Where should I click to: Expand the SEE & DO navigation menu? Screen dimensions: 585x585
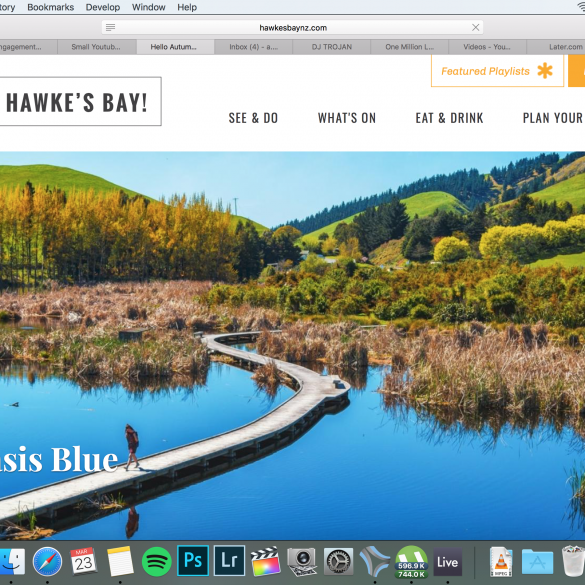[253, 118]
